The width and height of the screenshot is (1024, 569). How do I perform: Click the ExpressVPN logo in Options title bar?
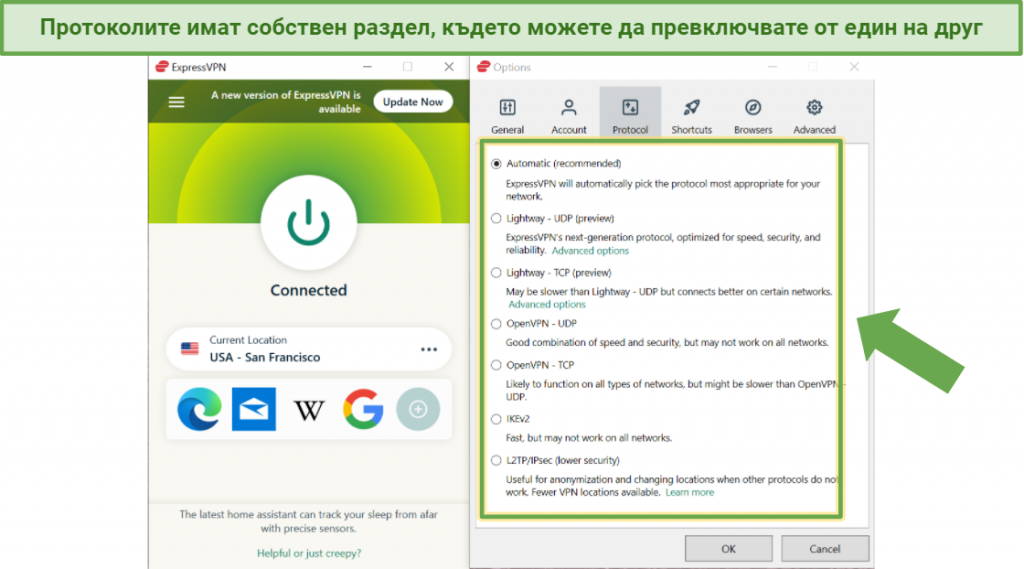pos(483,67)
